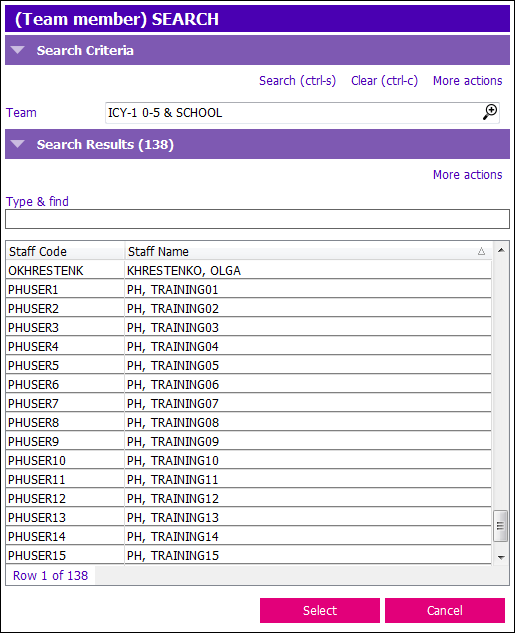Click the Row 1 of 138 status text
This screenshot has height=633, width=515.
tap(50, 575)
